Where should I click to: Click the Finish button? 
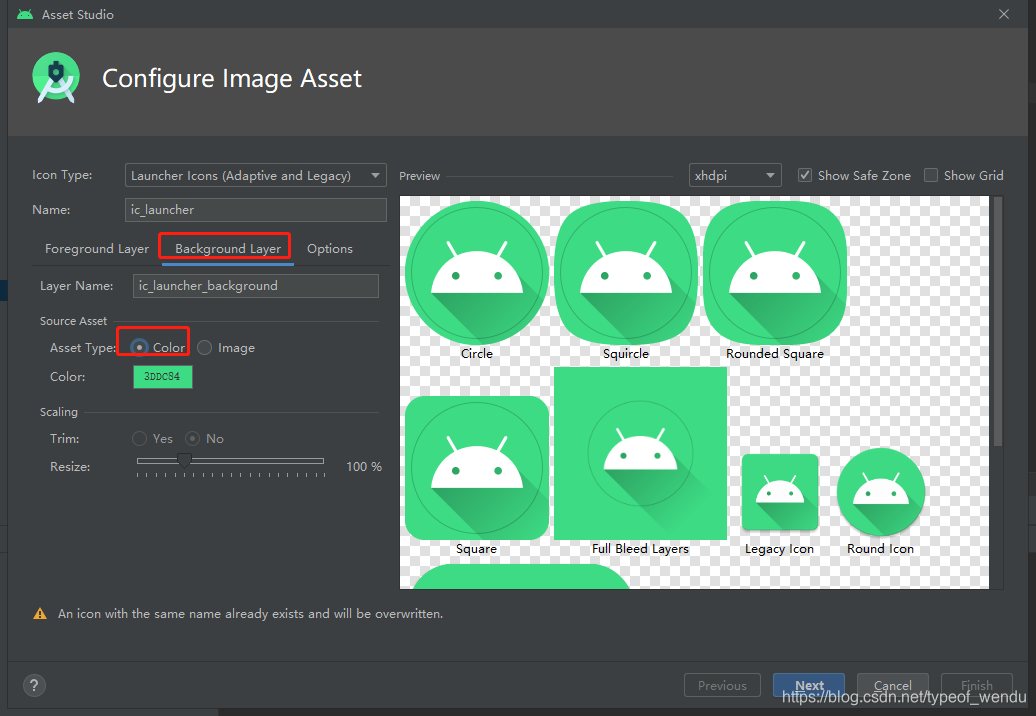coord(977,685)
